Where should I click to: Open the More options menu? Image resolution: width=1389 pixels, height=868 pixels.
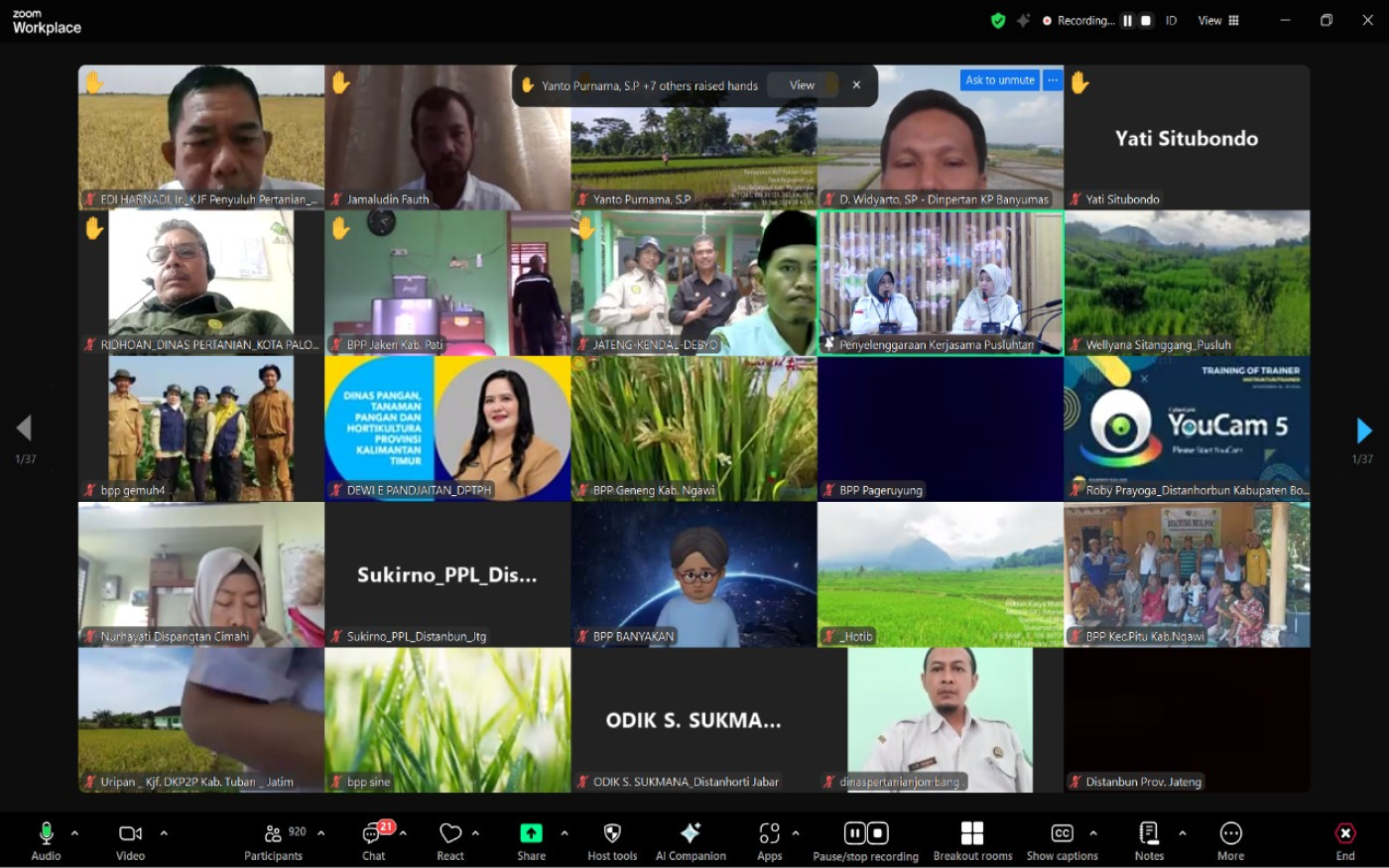[1230, 839]
